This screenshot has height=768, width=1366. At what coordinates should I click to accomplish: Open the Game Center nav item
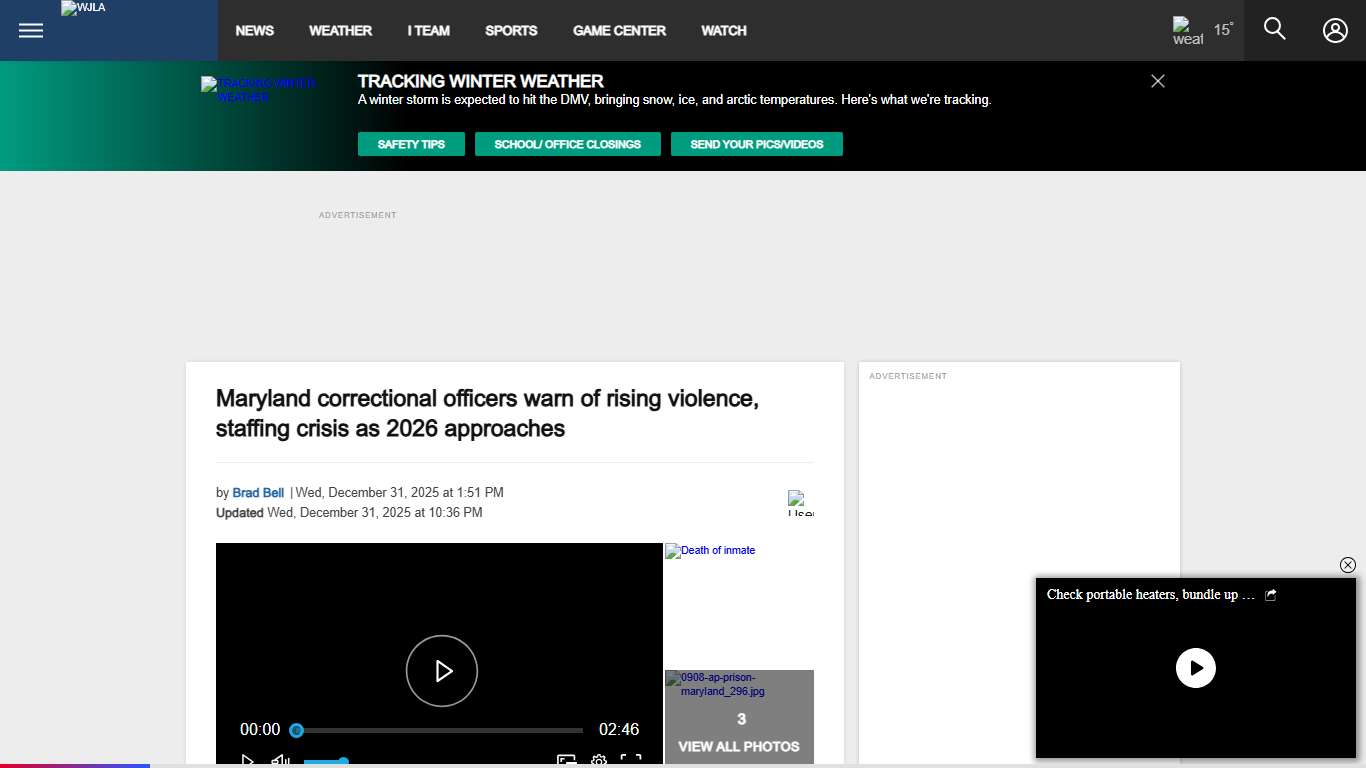tap(619, 31)
